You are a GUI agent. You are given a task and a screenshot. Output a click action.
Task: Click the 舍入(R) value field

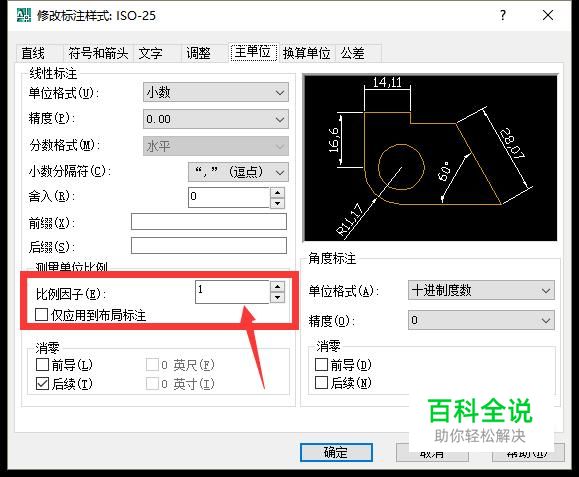tap(229, 197)
